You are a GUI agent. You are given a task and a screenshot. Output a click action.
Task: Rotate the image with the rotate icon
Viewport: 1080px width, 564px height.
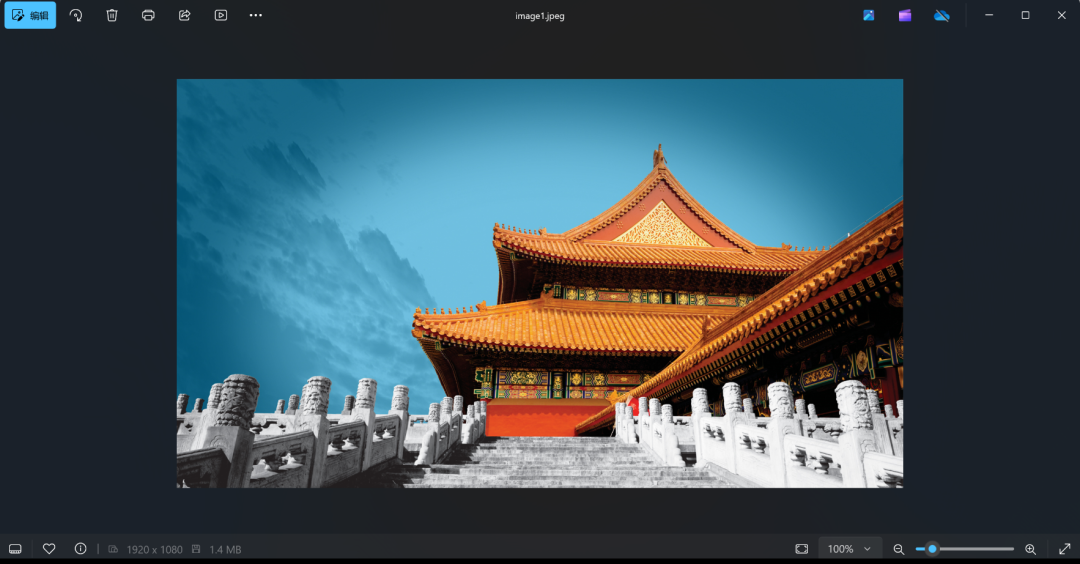[76, 15]
